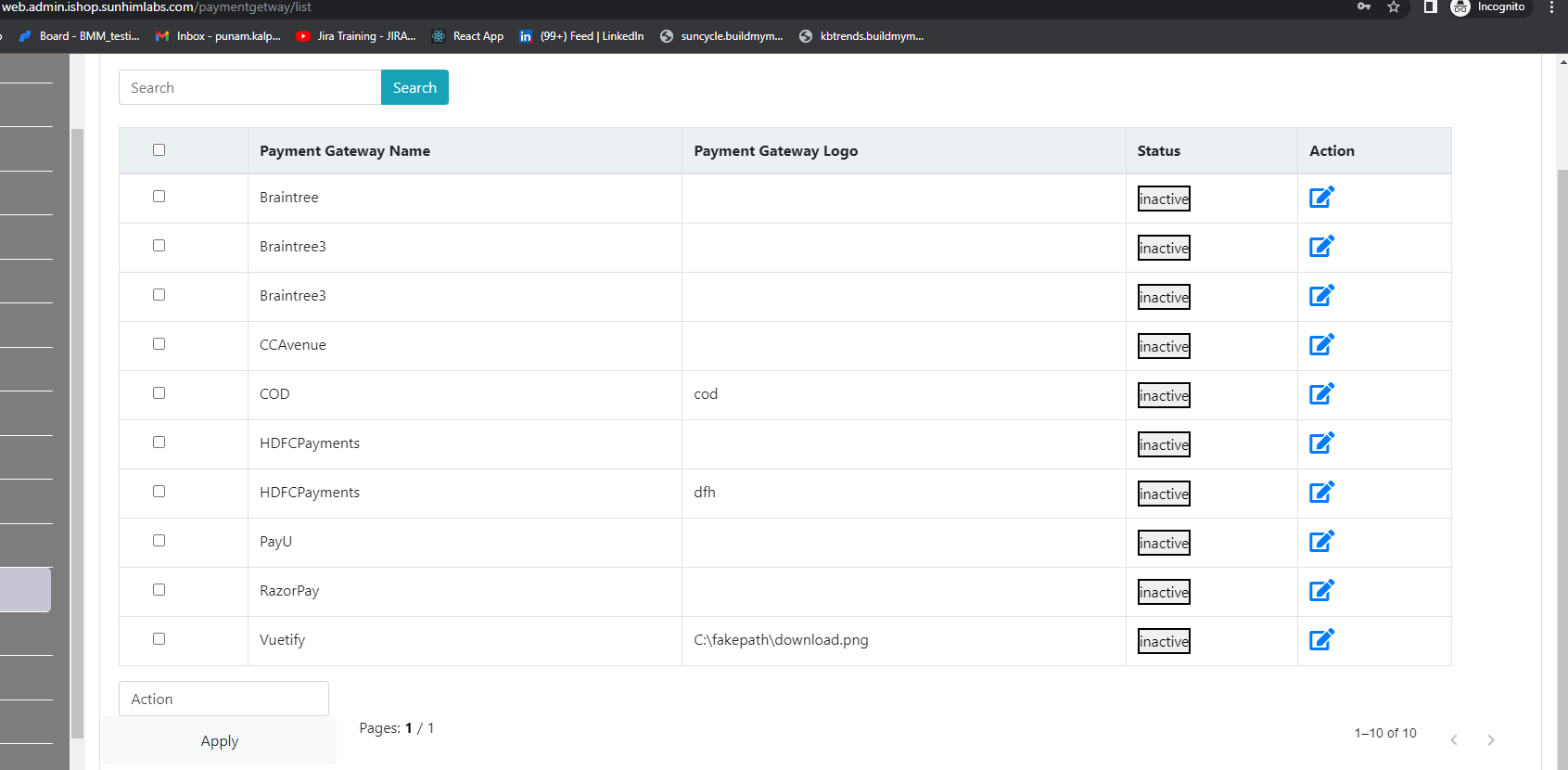Open Inbox - punam.kalp bookmark
This screenshot has width=1568, height=770.
[218, 36]
